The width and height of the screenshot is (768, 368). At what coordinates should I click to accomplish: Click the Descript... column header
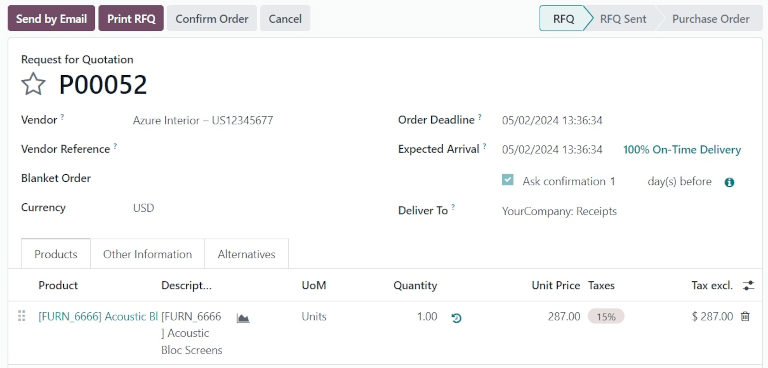[186, 285]
